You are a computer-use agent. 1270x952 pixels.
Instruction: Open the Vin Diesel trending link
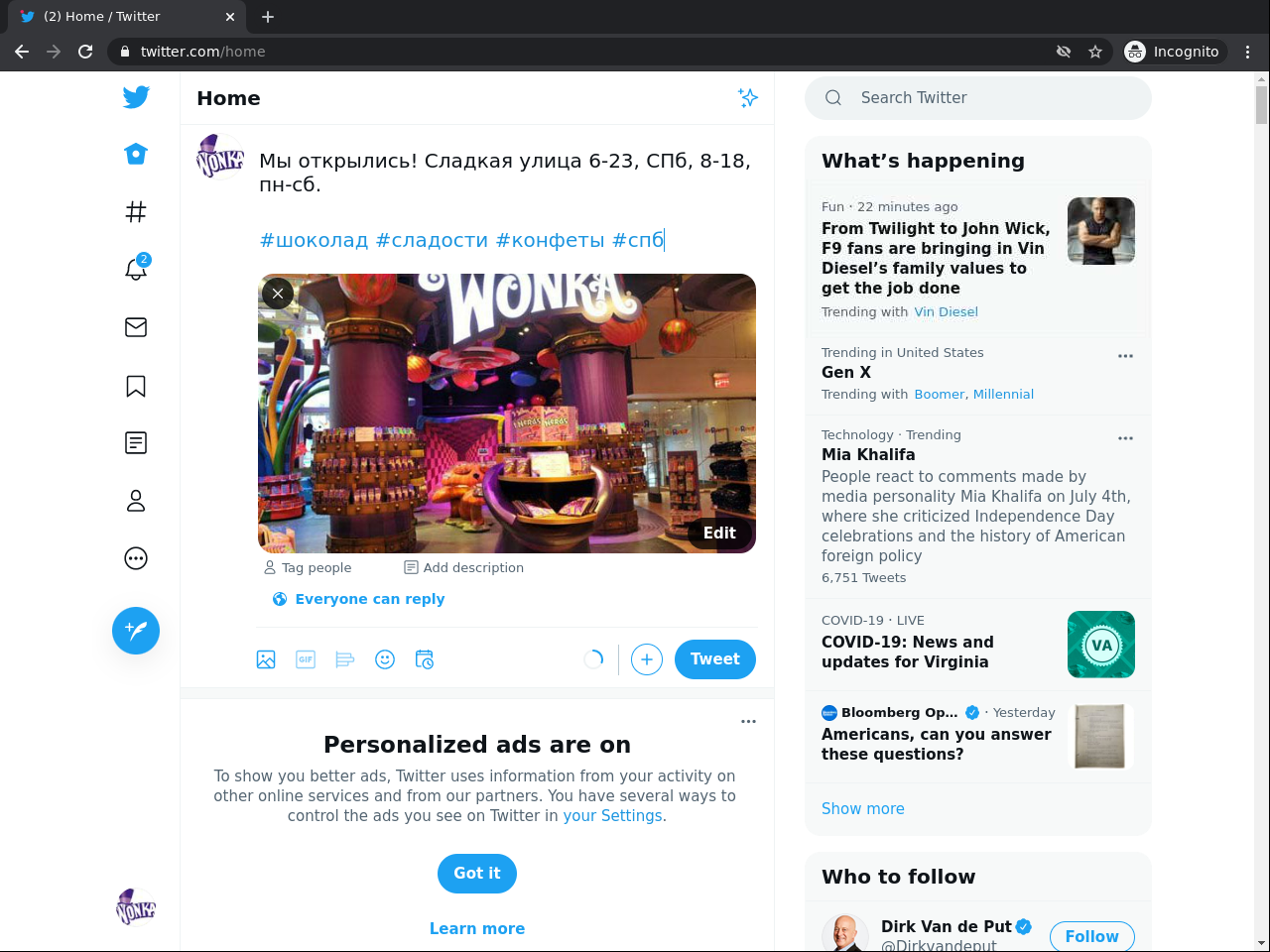pyautogui.click(x=946, y=311)
